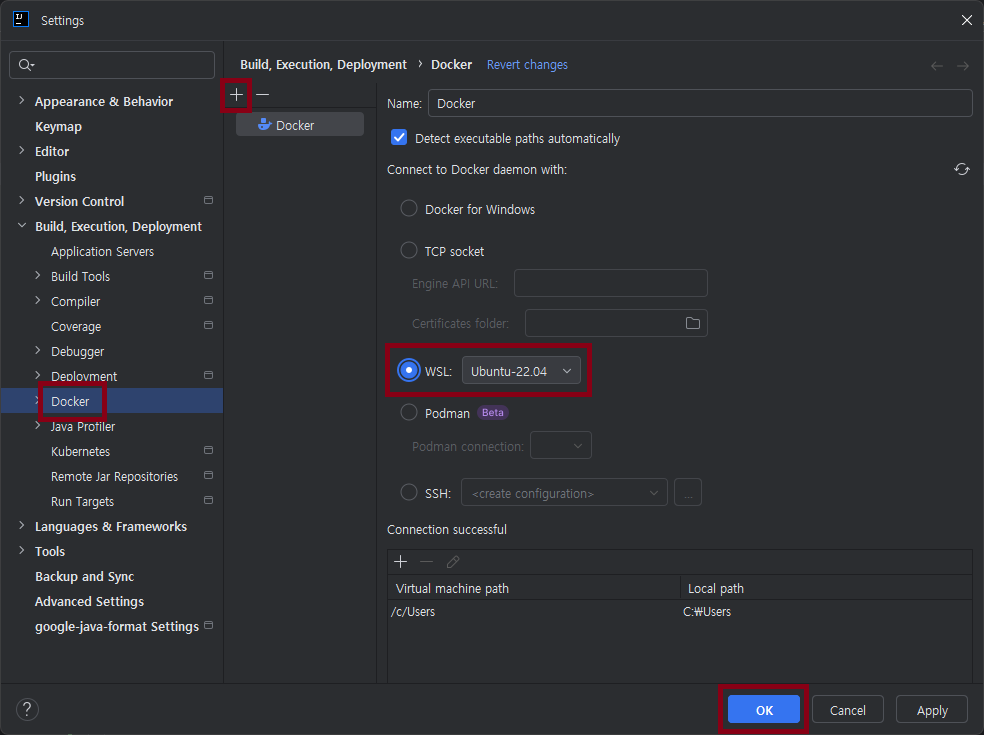Screen dimensions: 984x735
Task: Select Plugins in the settings tree
Action: coord(55,177)
